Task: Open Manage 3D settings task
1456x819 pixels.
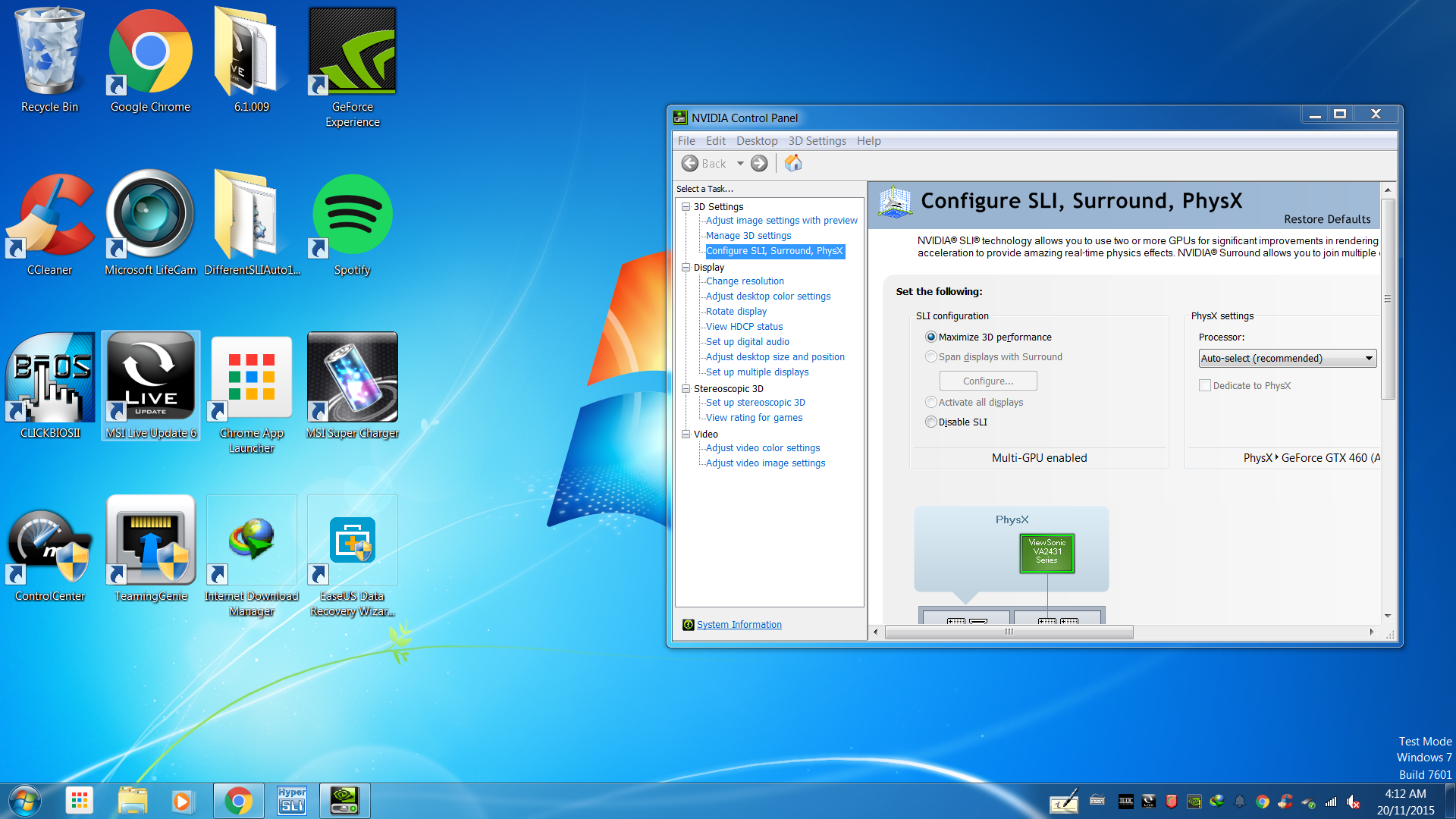Action: [x=748, y=236]
